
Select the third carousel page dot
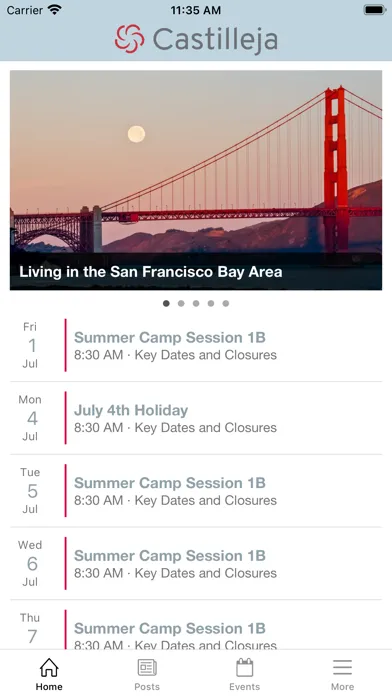pos(196,304)
